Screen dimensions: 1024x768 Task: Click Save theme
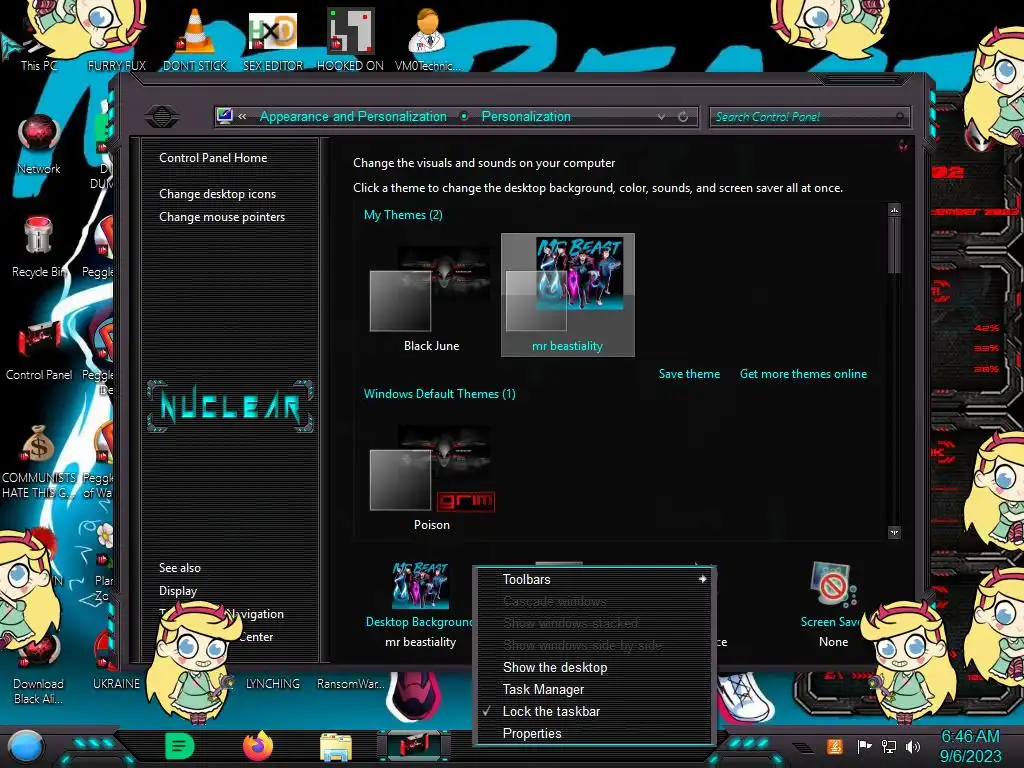(x=689, y=374)
